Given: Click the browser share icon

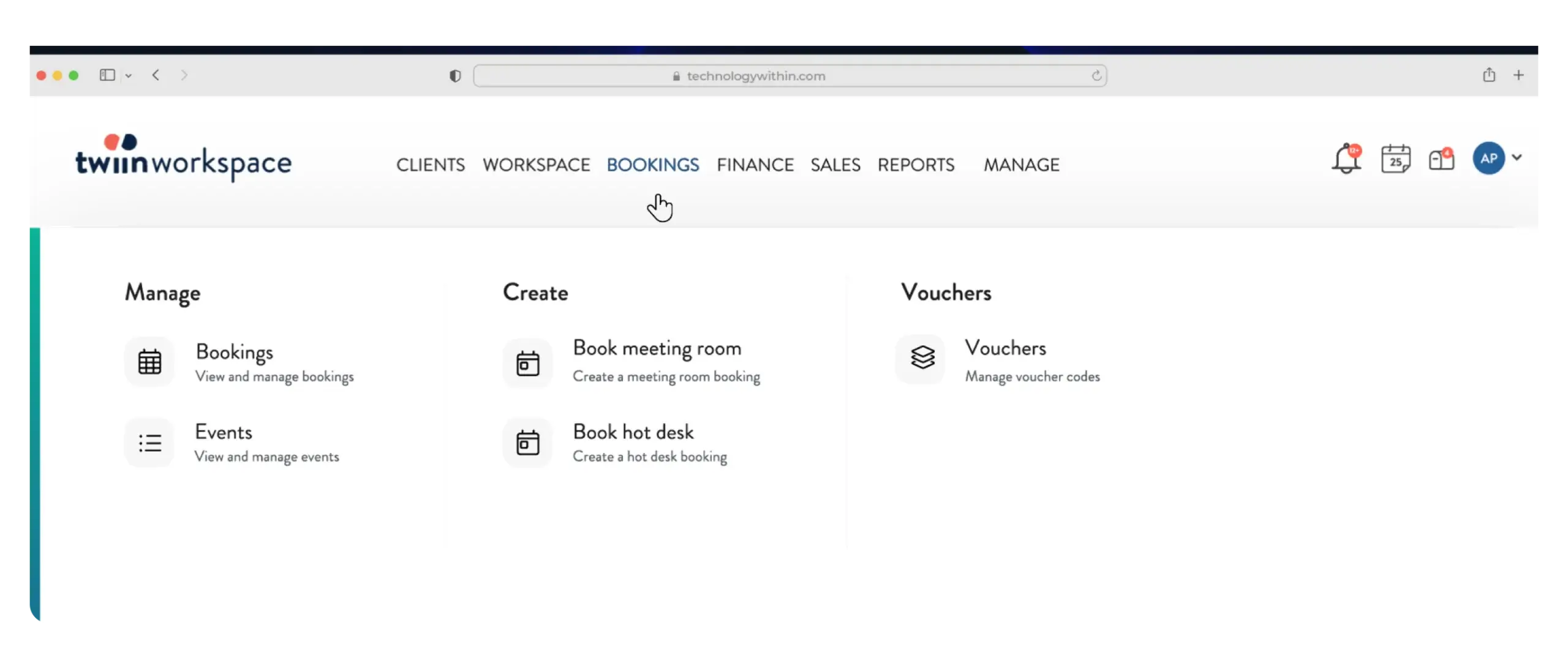Looking at the screenshot, I should (x=1489, y=75).
